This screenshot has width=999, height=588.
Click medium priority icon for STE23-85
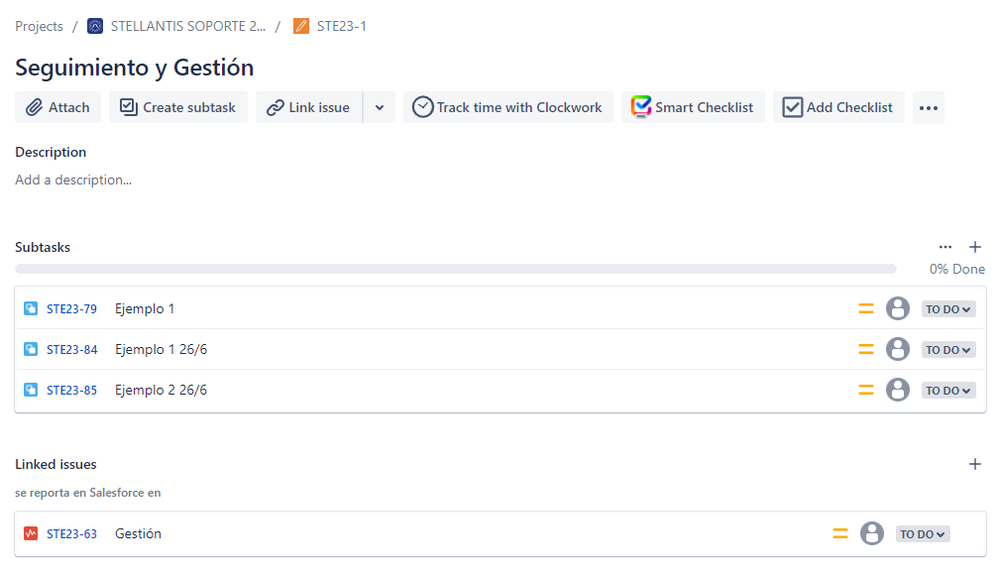click(x=866, y=390)
